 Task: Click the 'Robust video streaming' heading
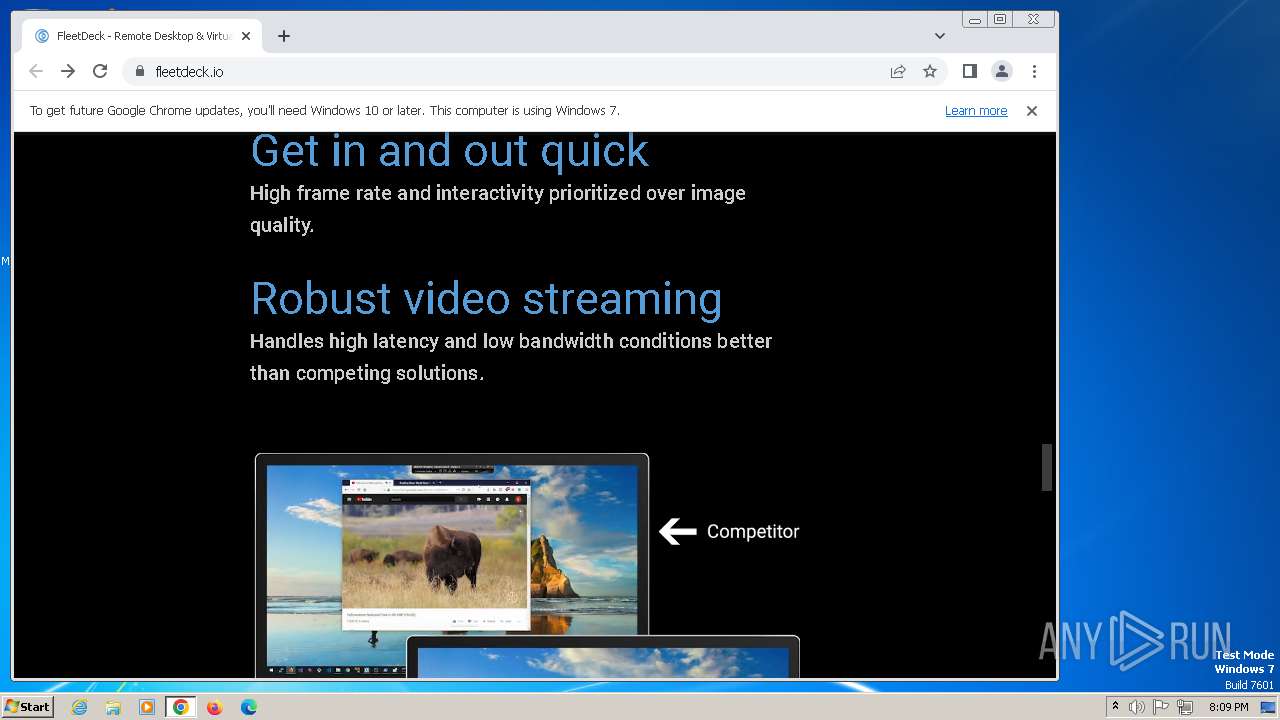pos(486,299)
